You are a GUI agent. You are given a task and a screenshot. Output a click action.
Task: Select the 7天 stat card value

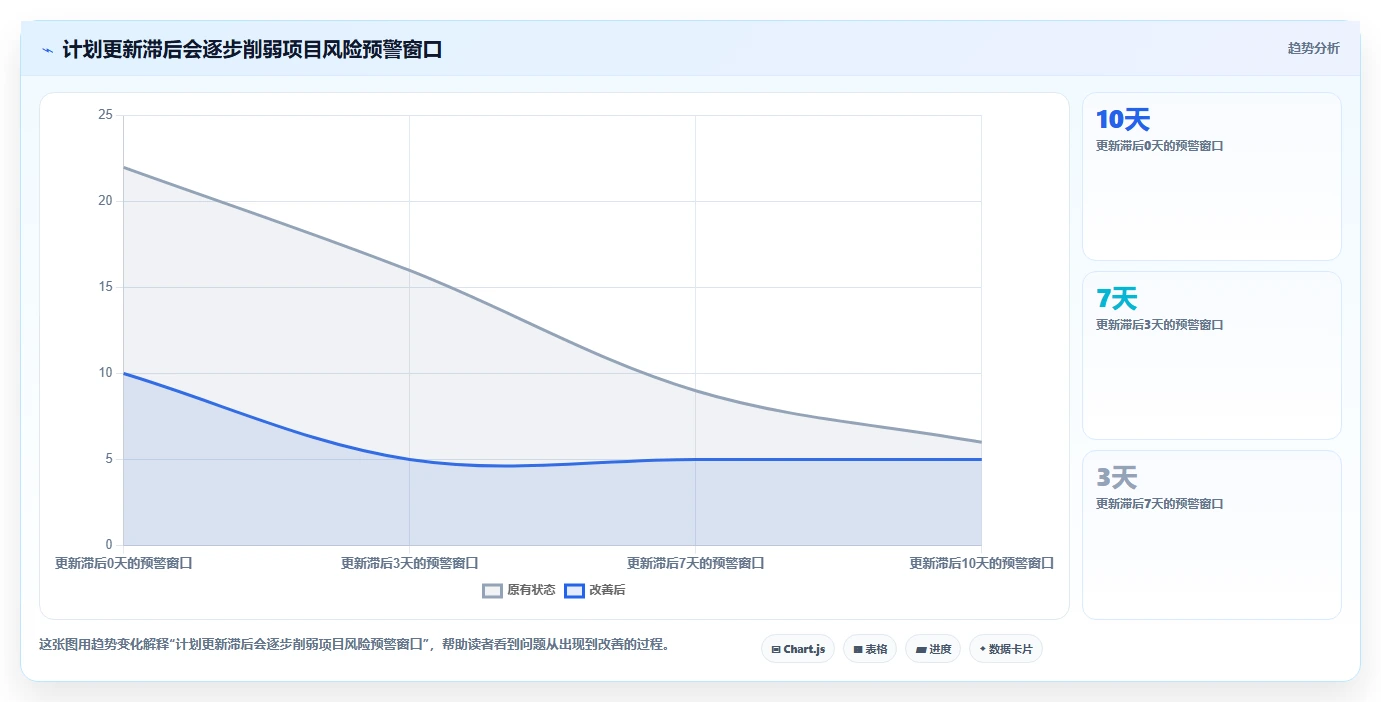(1117, 299)
